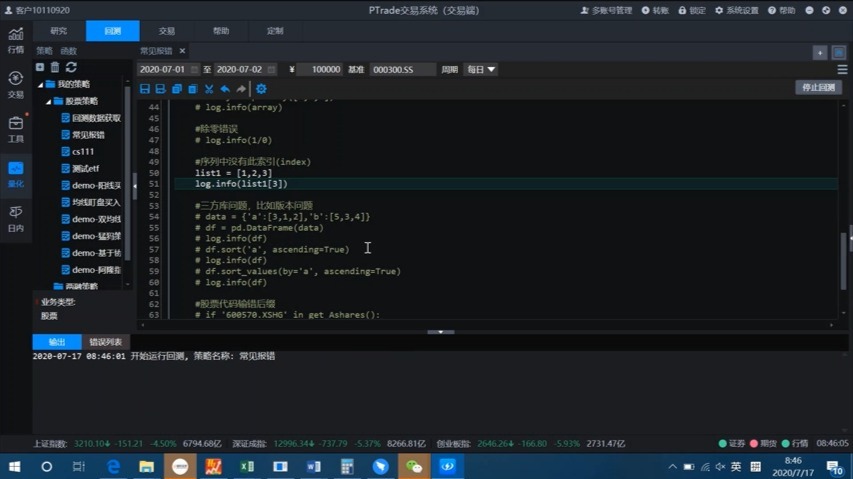This screenshot has width=853, height=479.
Task: Click the refresh strategy list icon
Action: click(x=71, y=67)
